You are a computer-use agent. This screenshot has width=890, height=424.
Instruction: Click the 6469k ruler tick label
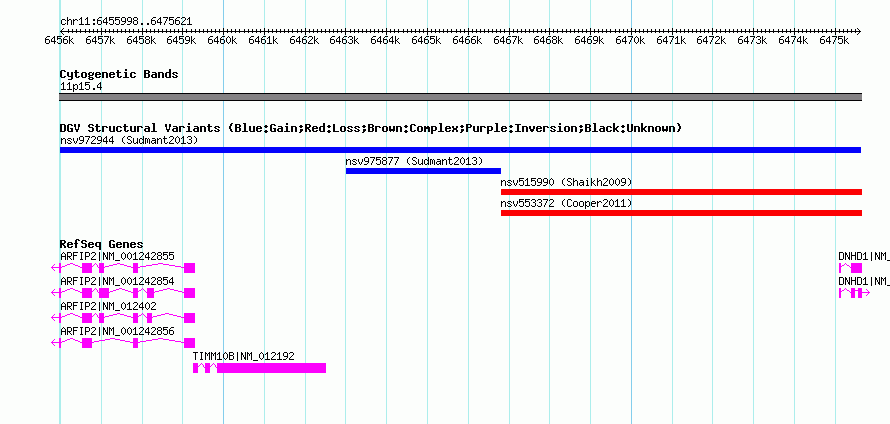(x=590, y=41)
